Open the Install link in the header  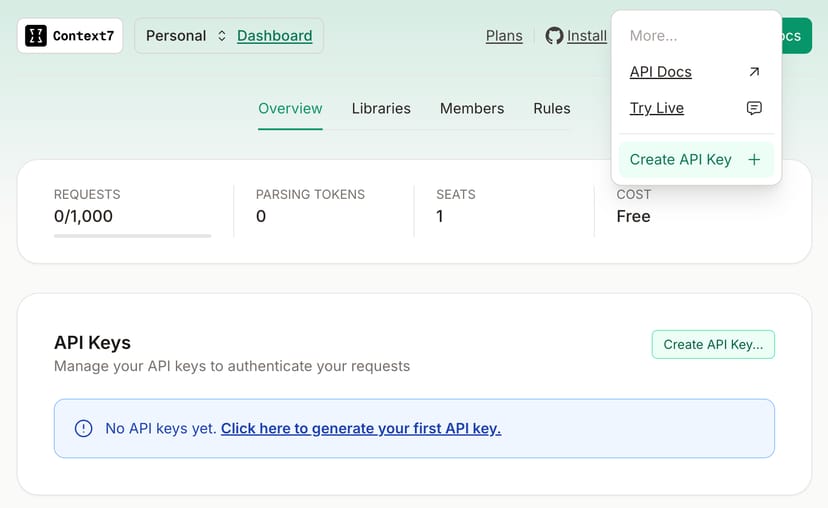click(x=587, y=36)
